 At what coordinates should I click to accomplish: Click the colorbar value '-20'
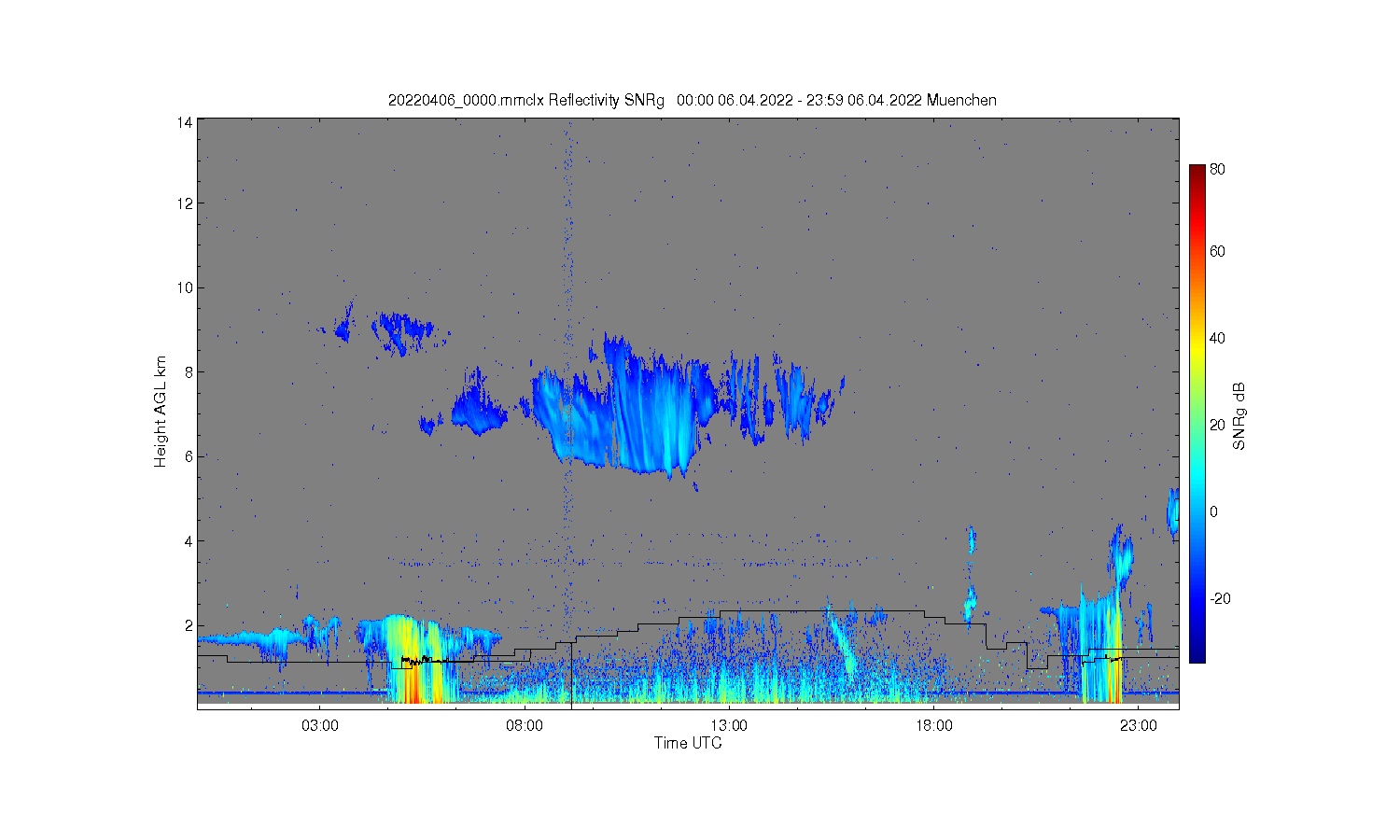click(x=1220, y=598)
